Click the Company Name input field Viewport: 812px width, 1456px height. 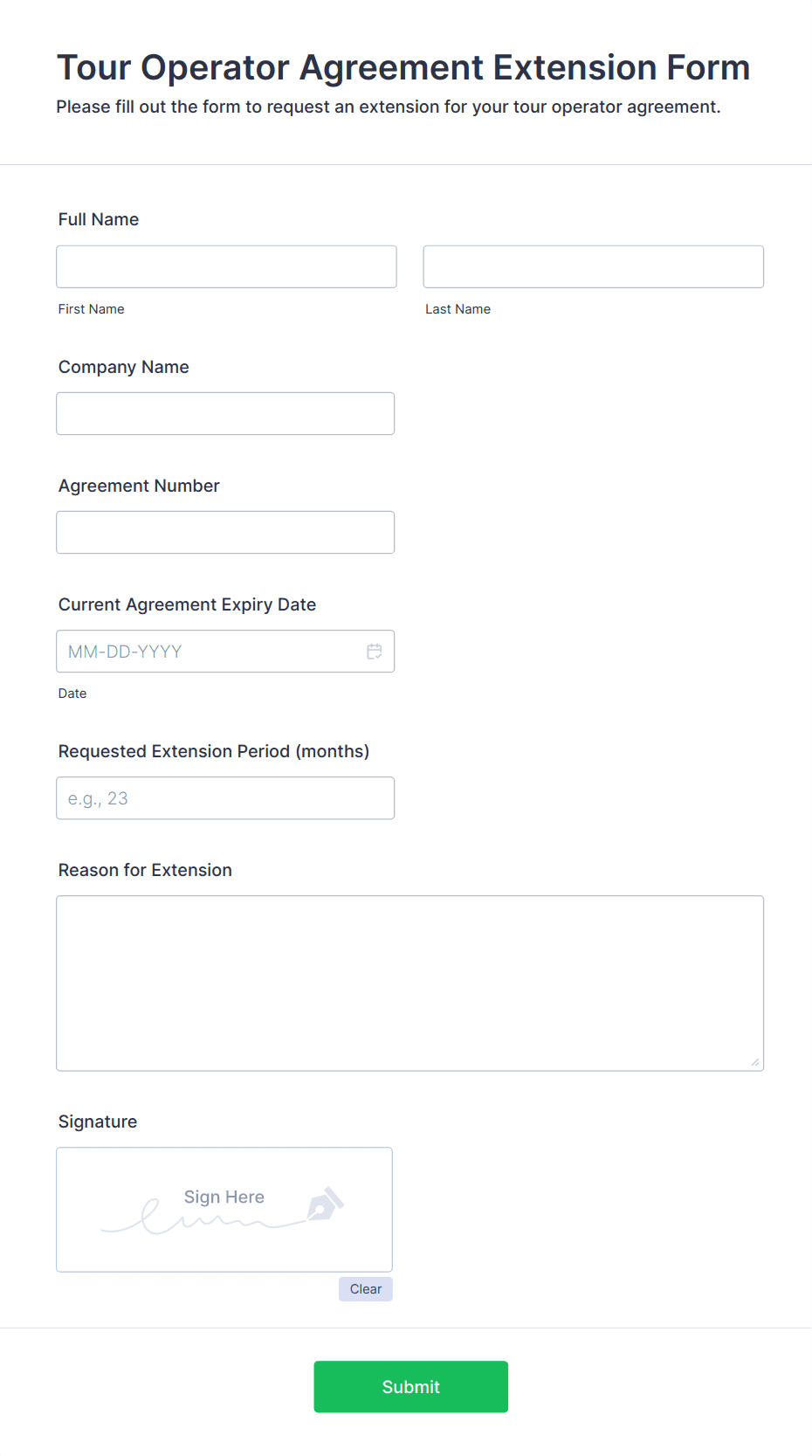225,413
